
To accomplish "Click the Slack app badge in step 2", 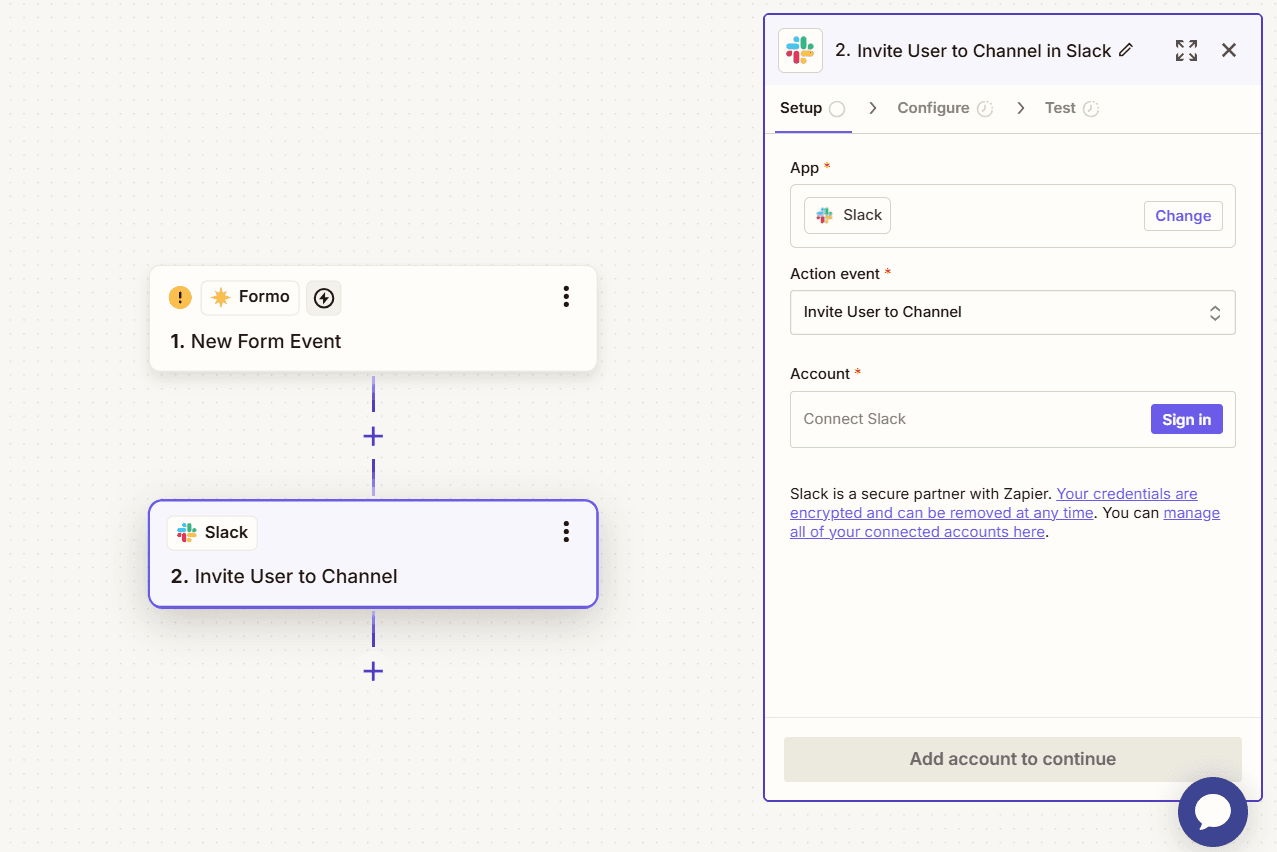I will [212, 533].
